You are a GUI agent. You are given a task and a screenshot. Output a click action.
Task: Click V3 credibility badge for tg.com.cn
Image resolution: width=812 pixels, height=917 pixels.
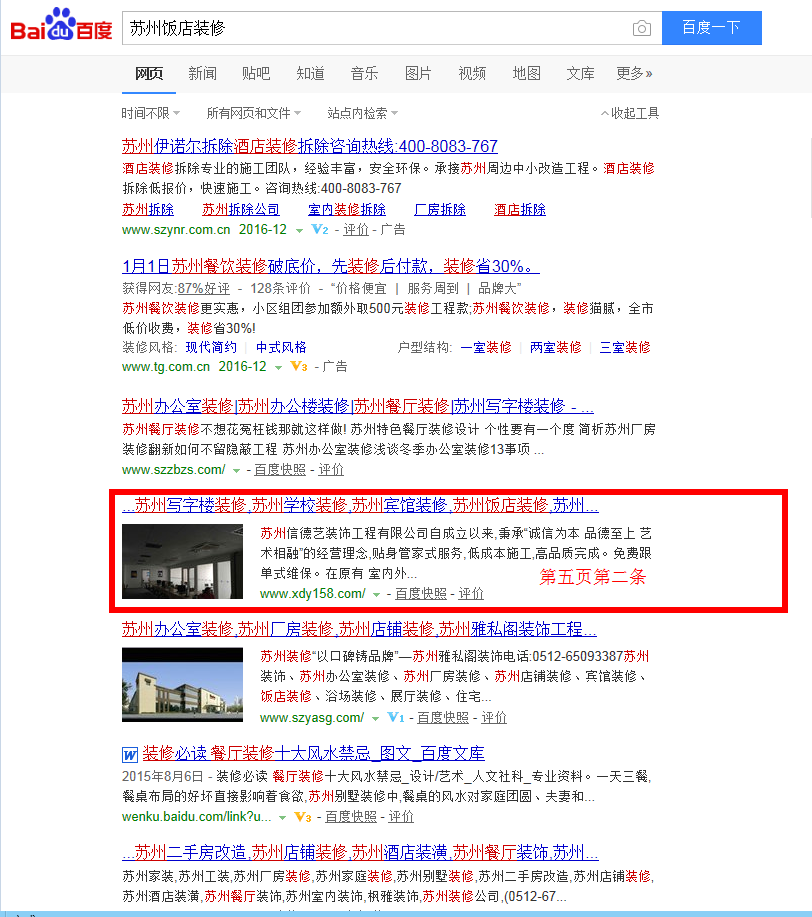point(299,367)
